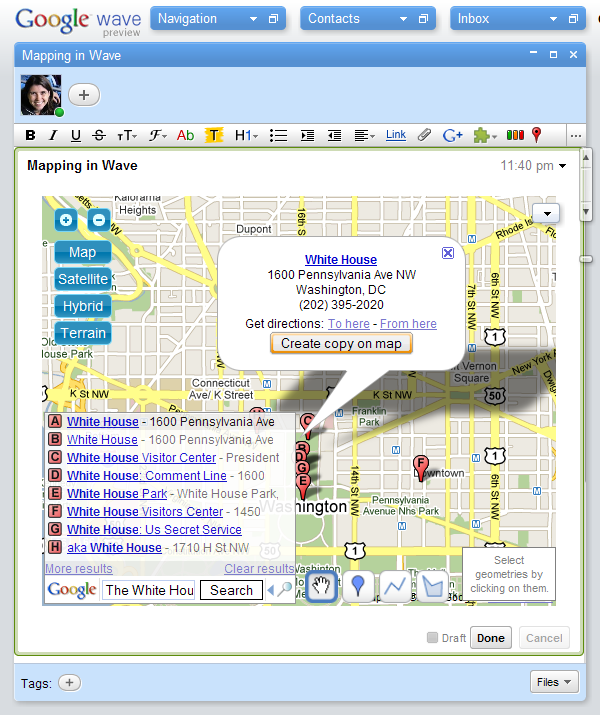
Task: Increase paragraph indent
Action: tap(307, 135)
